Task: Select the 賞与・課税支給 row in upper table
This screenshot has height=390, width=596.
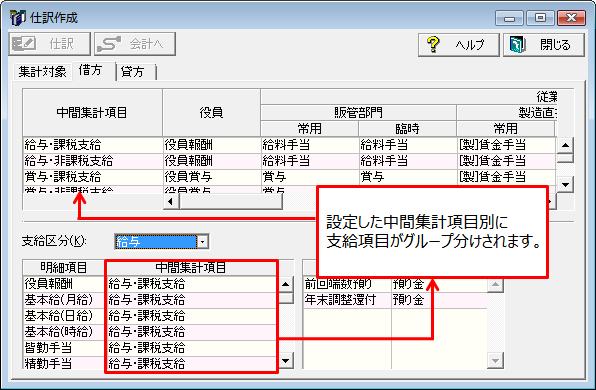Action: [289, 177]
